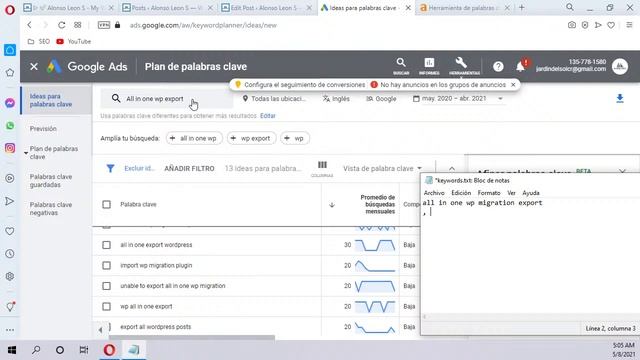Image resolution: width=640 pixels, height=360 pixels.
Task: Open settings gear in Opera sidebar
Action: tap(10, 276)
